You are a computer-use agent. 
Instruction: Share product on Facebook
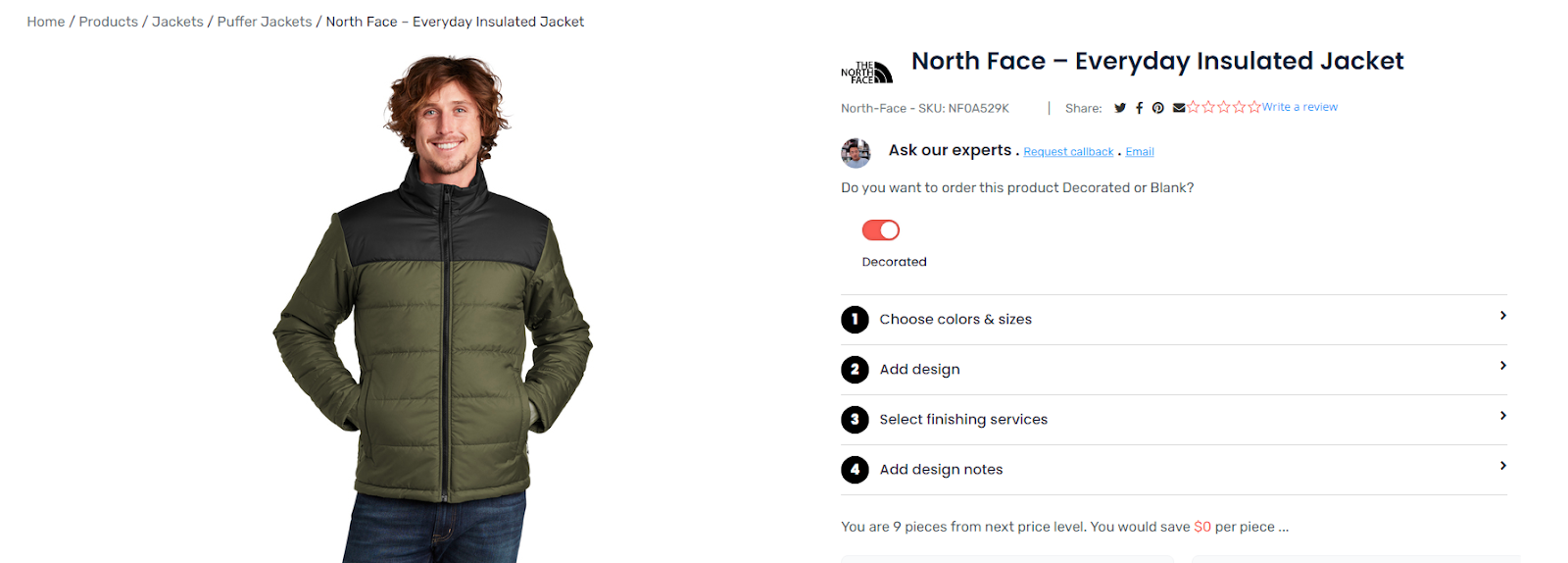click(1139, 108)
